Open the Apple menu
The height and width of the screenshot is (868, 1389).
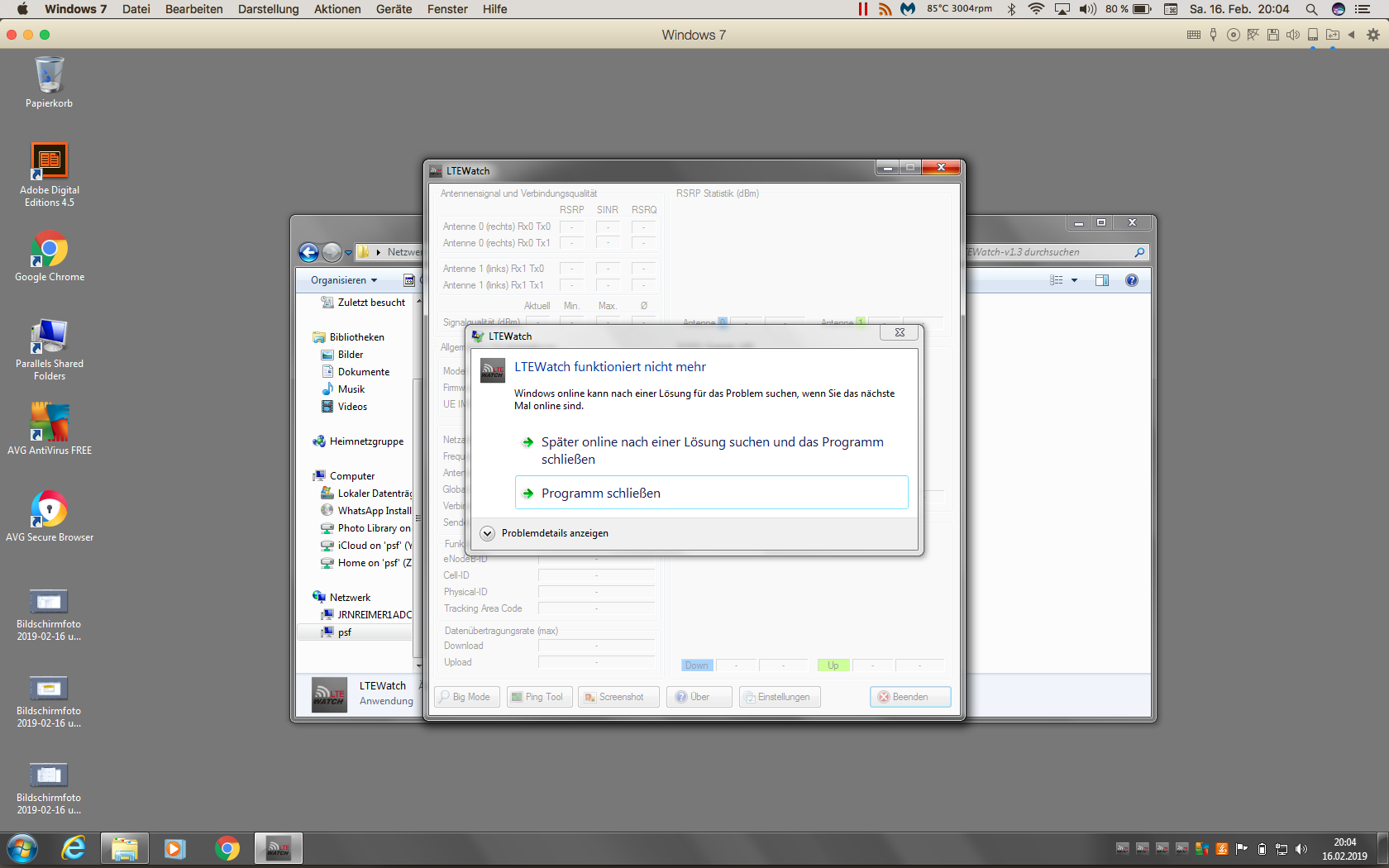click(x=22, y=9)
